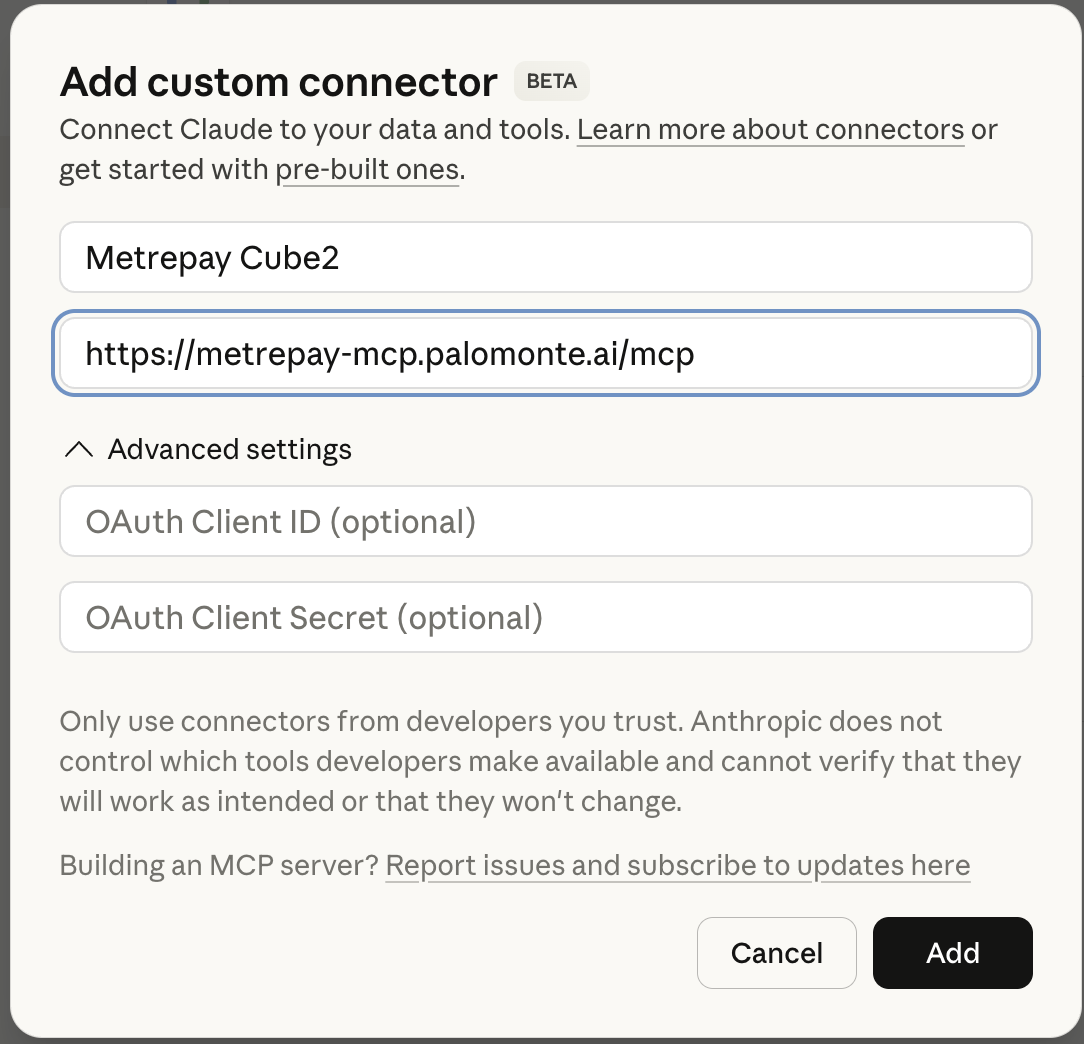The height and width of the screenshot is (1044, 1084).
Task: Click the Add custom connector dialog title
Action: (x=278, y=81)
